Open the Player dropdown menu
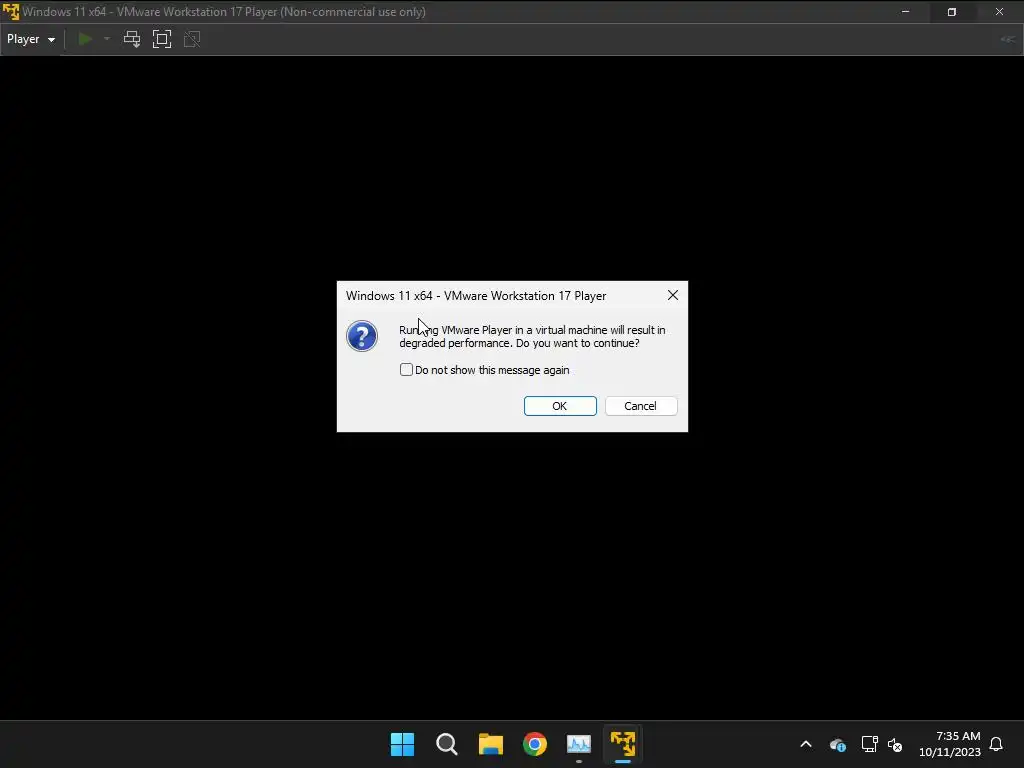This screenshot has width=1024, height=768. click(31, 39)
